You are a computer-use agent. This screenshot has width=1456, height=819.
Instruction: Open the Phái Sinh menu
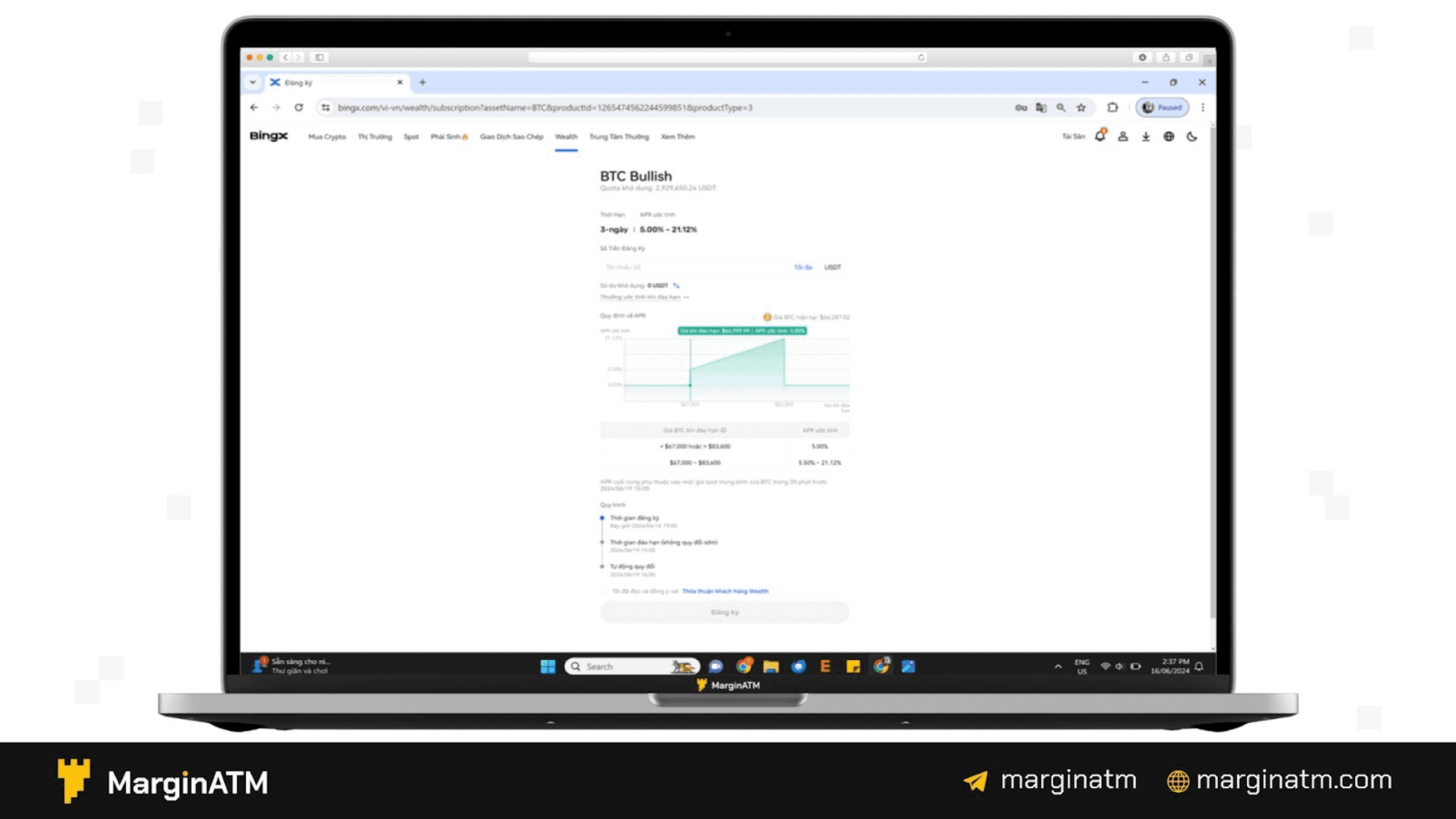449,137
